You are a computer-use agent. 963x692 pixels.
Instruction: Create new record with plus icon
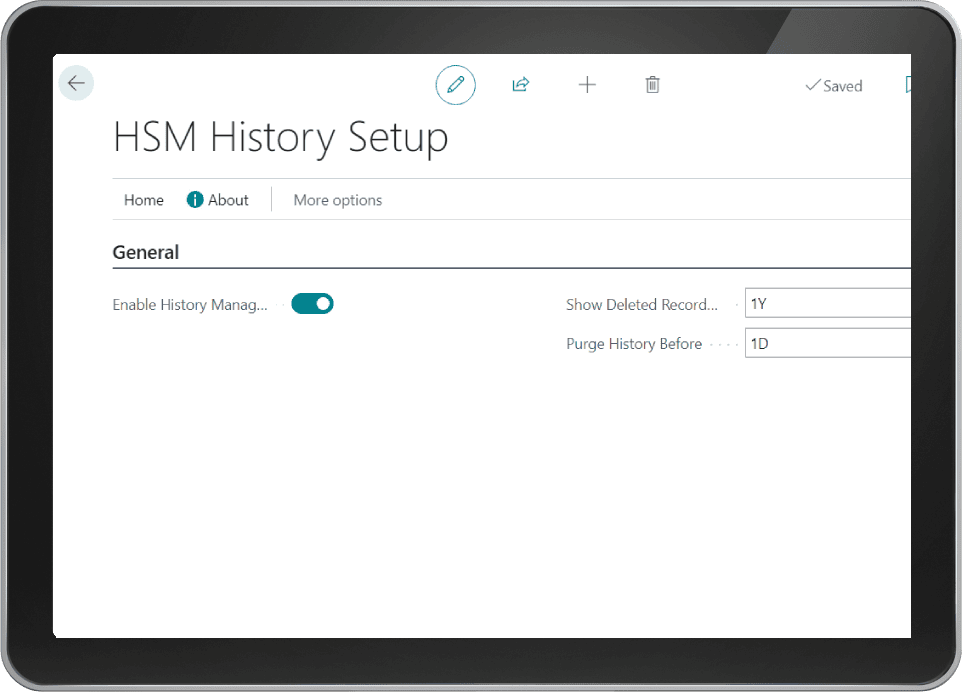click(587, 85)
